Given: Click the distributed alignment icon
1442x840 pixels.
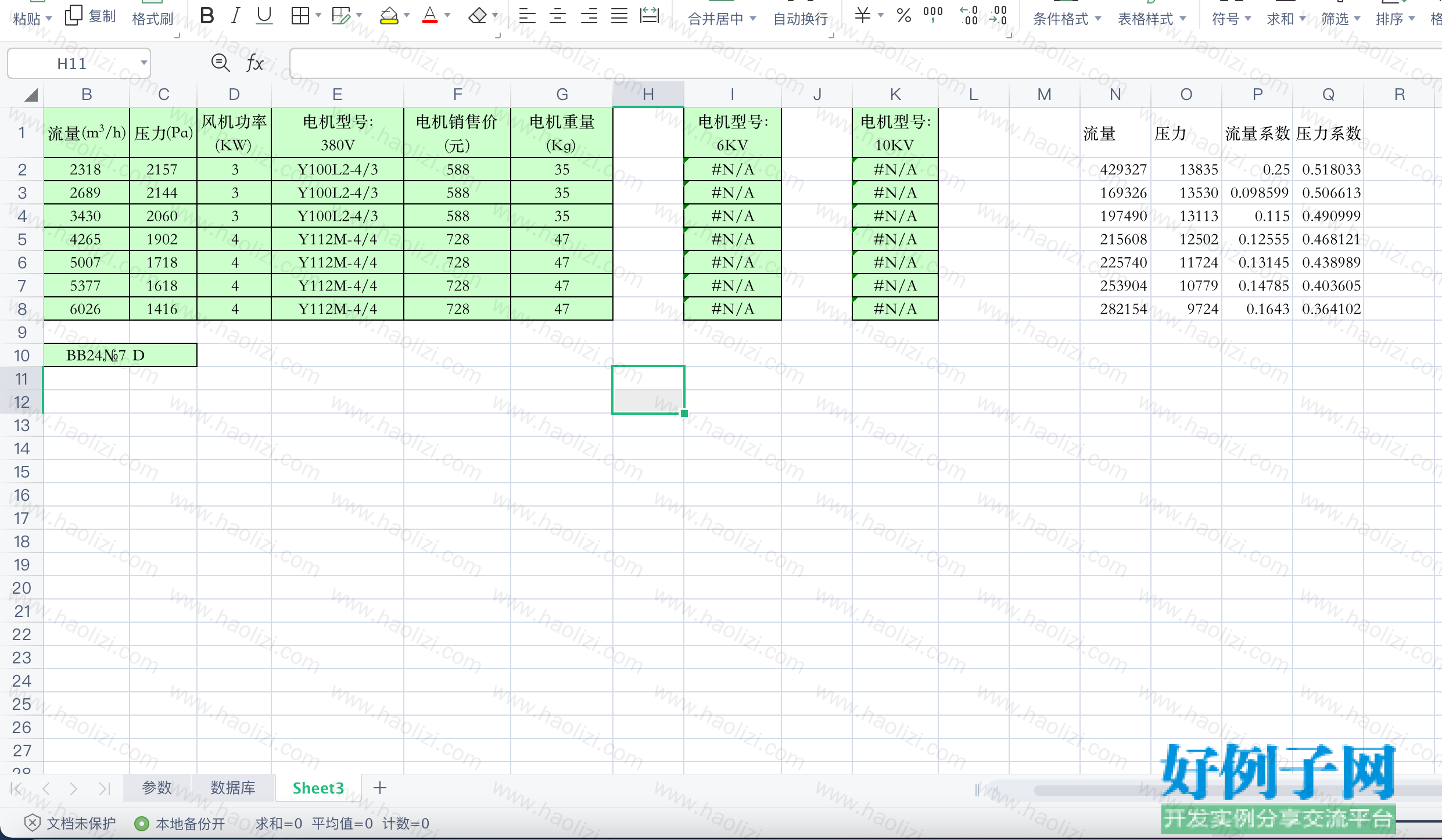Looking at the screenshot, I should 650,16.
